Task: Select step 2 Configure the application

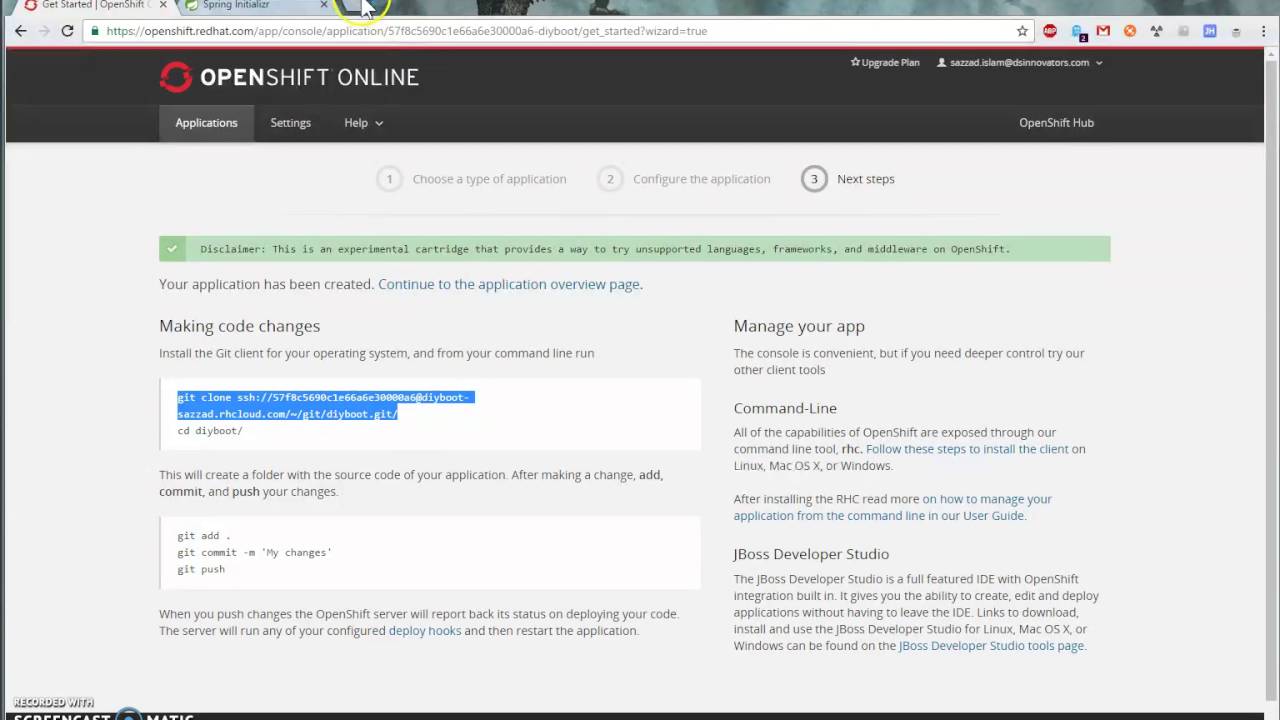Action: point(684,179)
